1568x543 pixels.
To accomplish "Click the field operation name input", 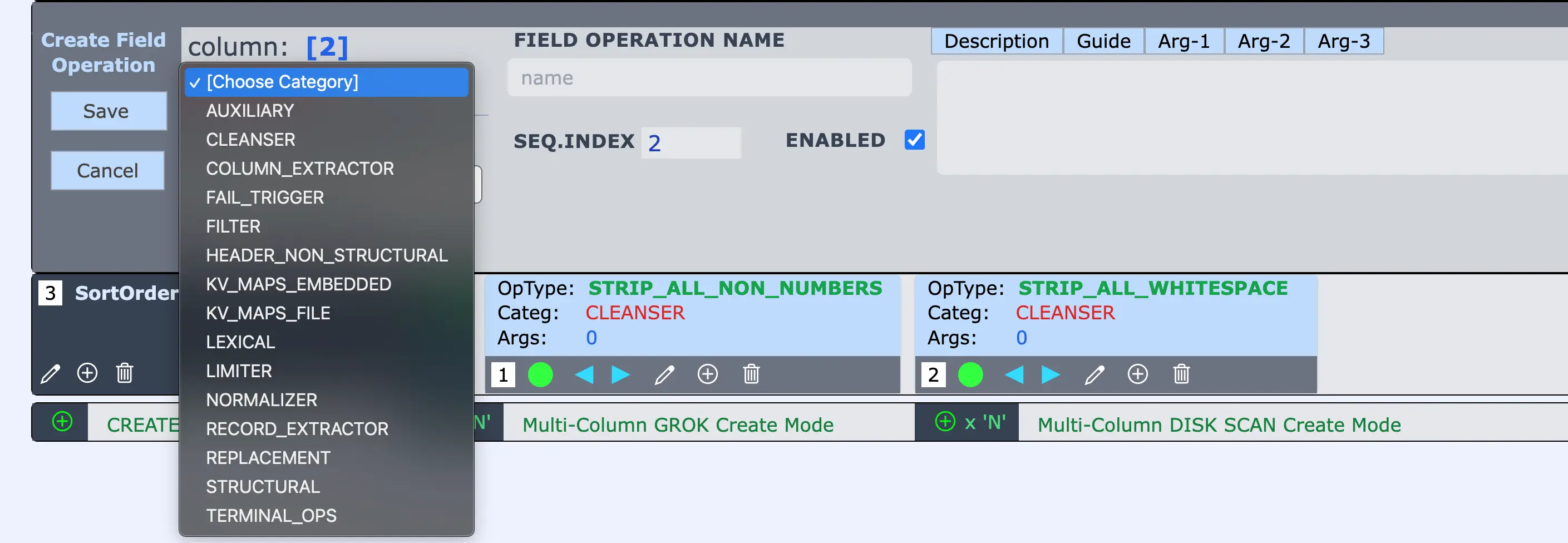I will [x=710, y=77].
